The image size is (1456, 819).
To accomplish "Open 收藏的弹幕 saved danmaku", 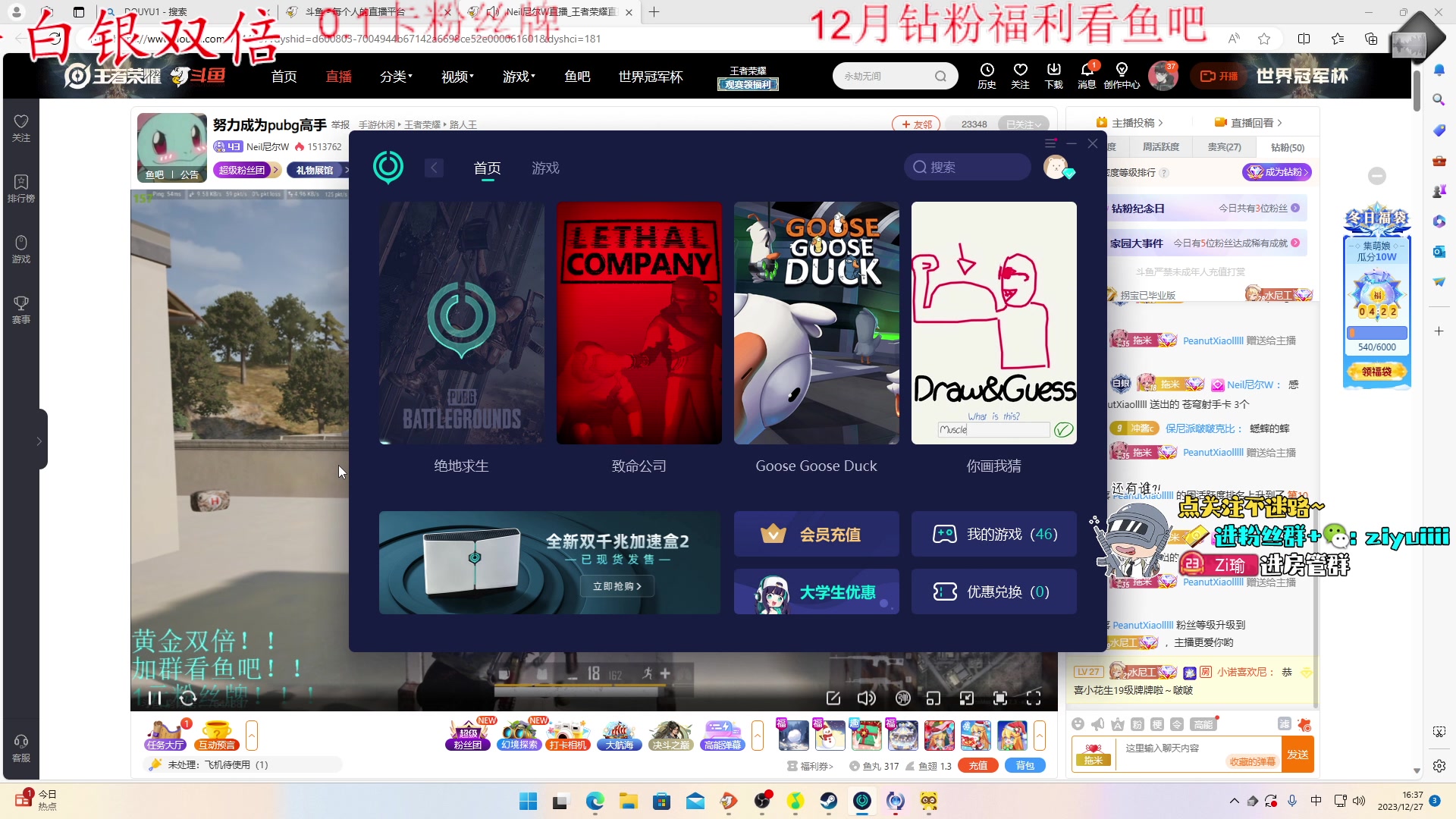I will (x=1253, y=761).
